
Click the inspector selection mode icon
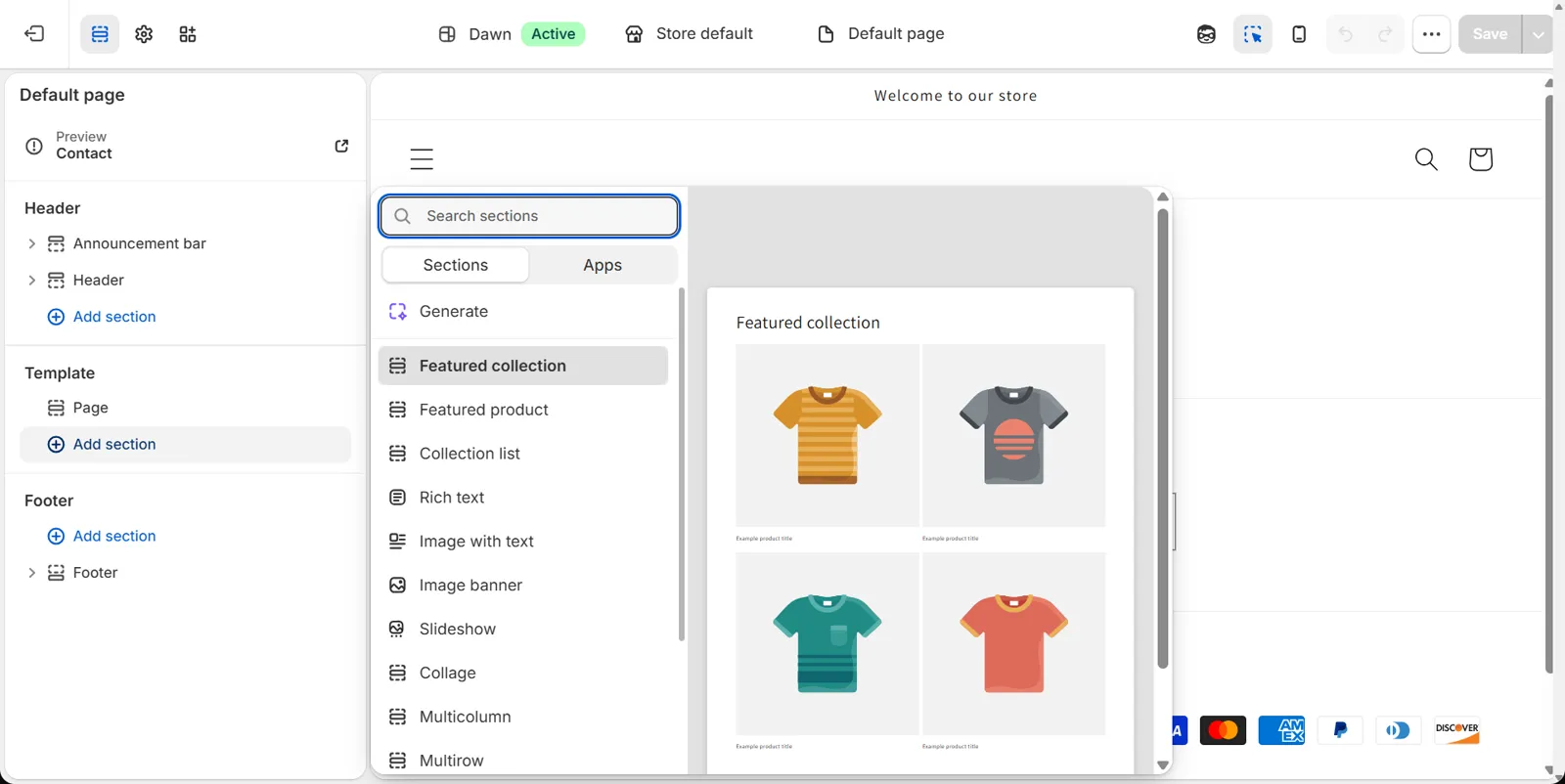coord(1252,34)
